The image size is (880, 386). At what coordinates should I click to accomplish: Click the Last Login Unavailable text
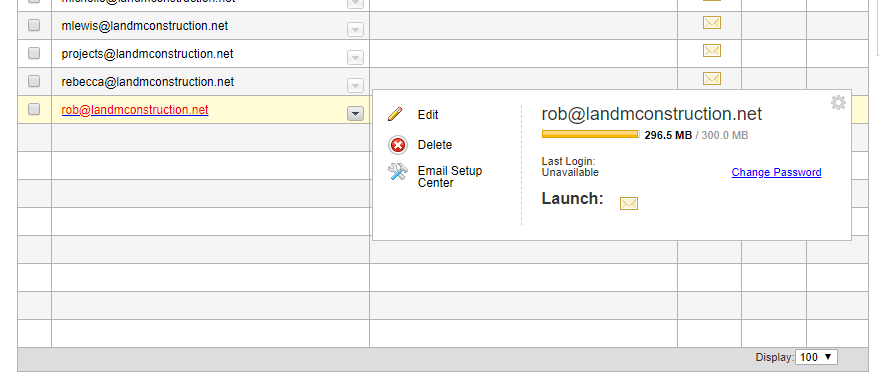(570, 167)
